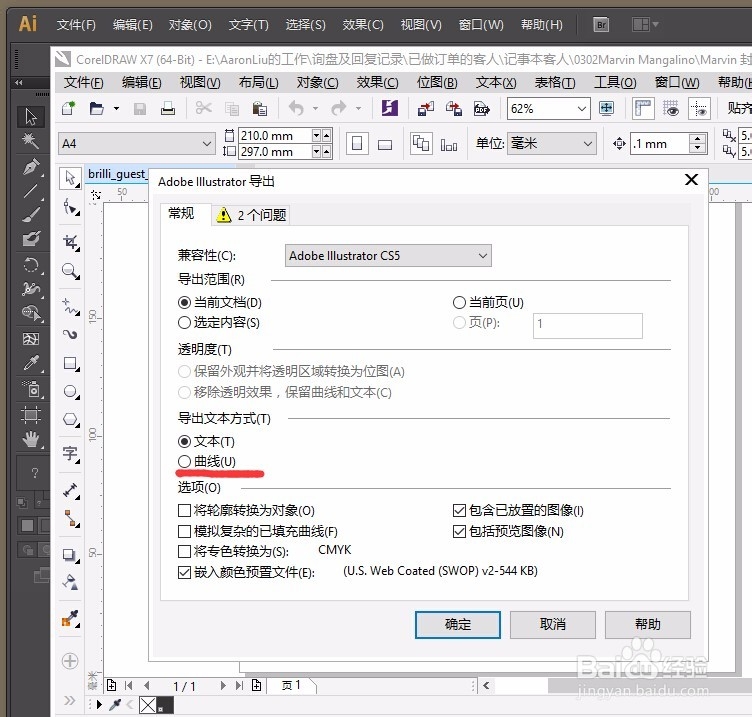Choose 文本 export text option
Viewport: 752px width, 717px height.
[x=184, y=441]
